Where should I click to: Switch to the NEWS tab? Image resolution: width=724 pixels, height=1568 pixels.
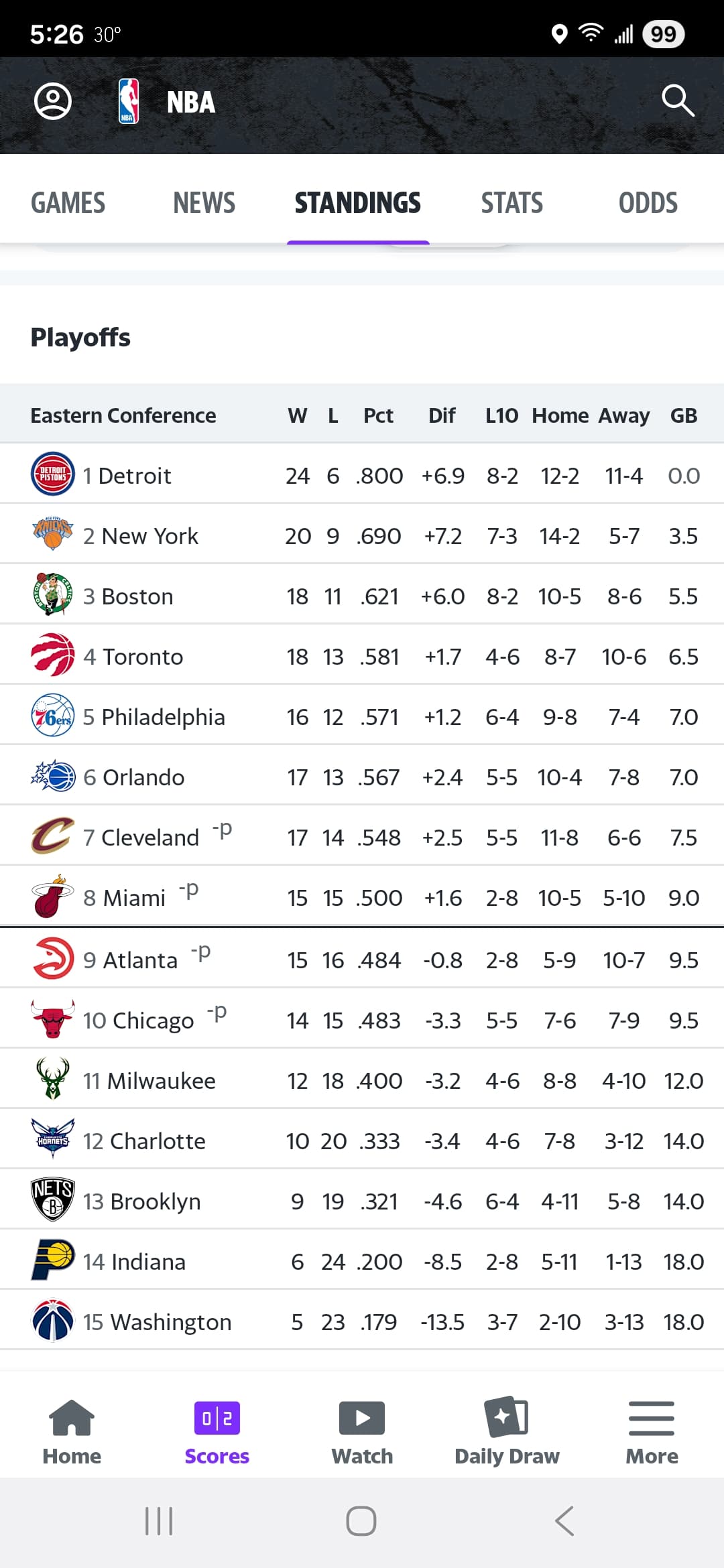204,203
